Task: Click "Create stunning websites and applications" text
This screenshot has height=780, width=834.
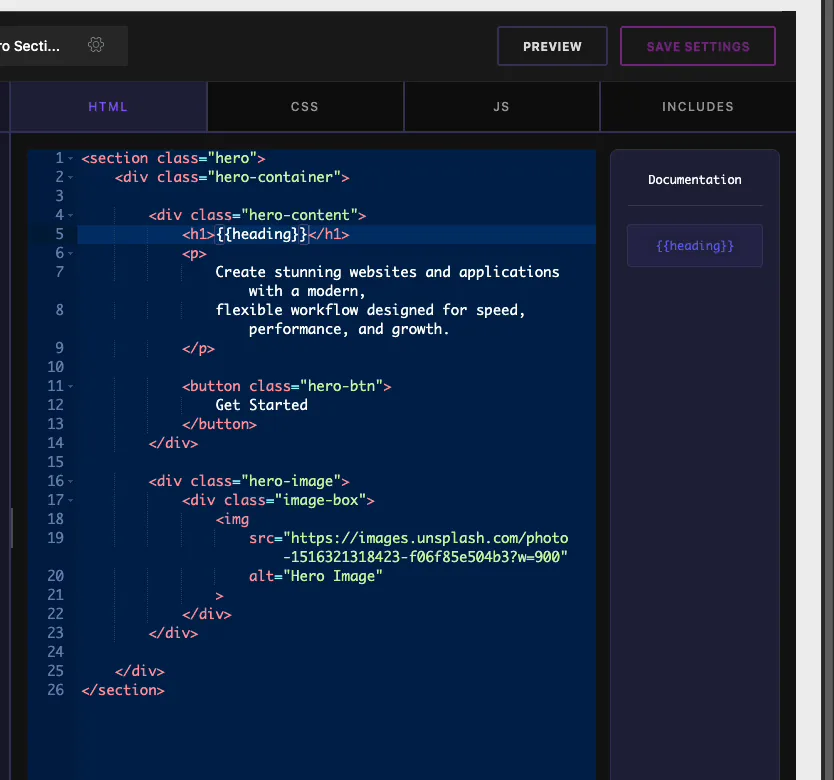Action: point(387,272)
